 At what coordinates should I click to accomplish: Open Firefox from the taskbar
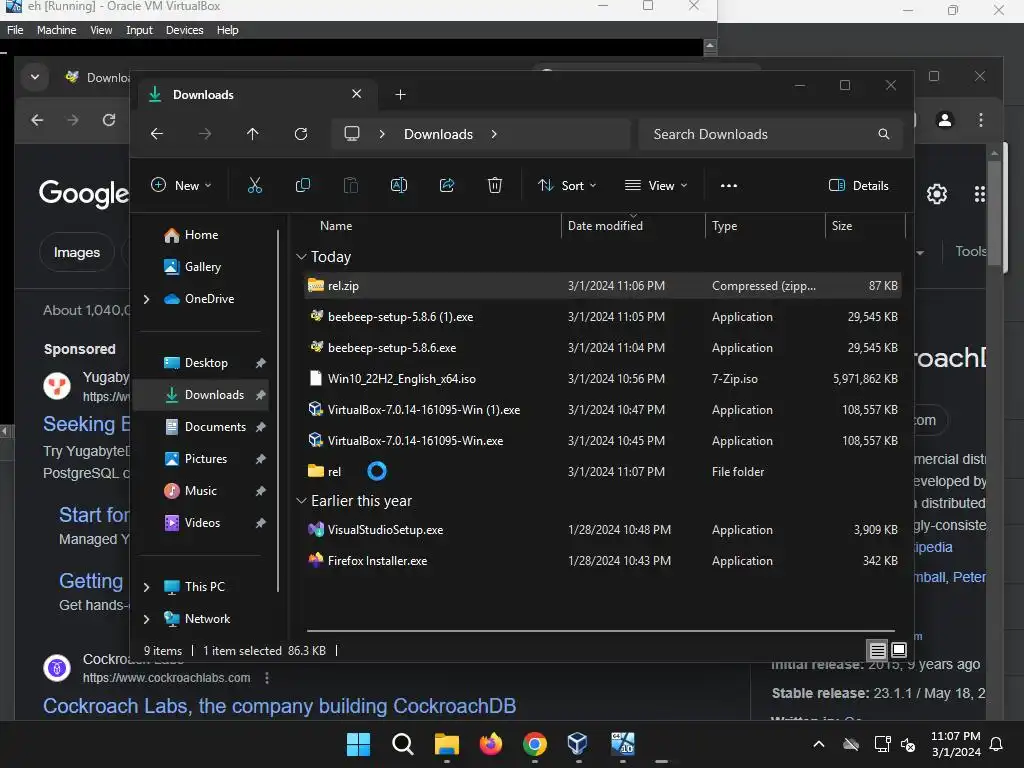click(x=490, y=744)
